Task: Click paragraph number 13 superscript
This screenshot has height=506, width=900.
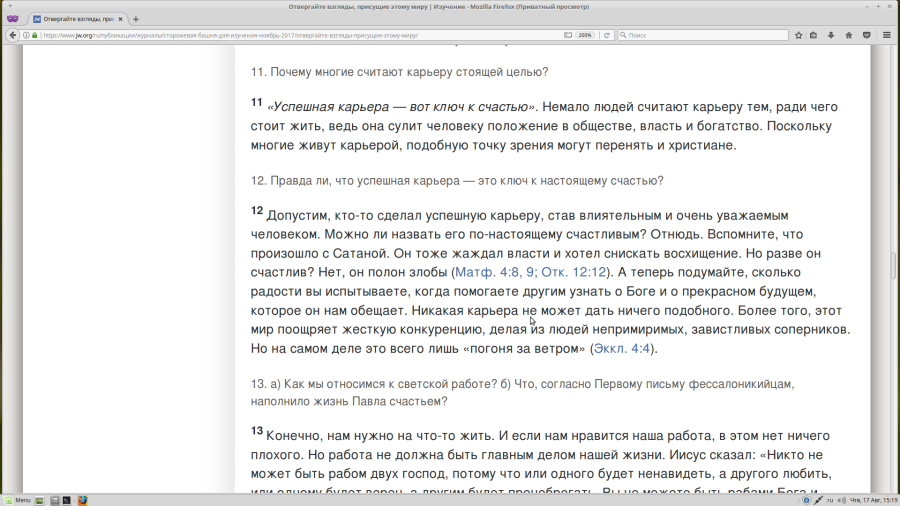Action: pyautogui.click(x=257, y=431)
